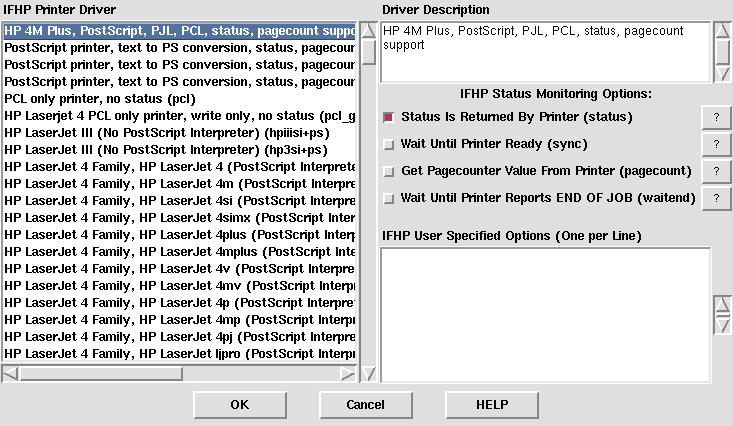This screenshot has height=426, width=733.
Task: Click the help button for Get Pagecounter Value
Action: click(716, 171)
